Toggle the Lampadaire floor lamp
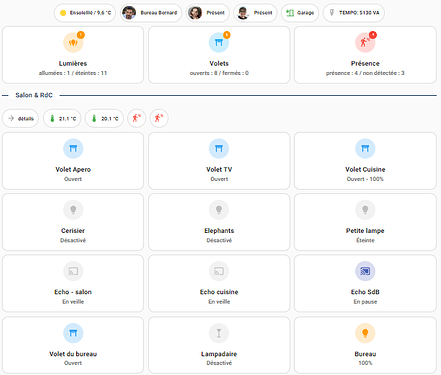The width and height of the screenshot is (441, 375). pyautogui.click(x=219, y=333)
